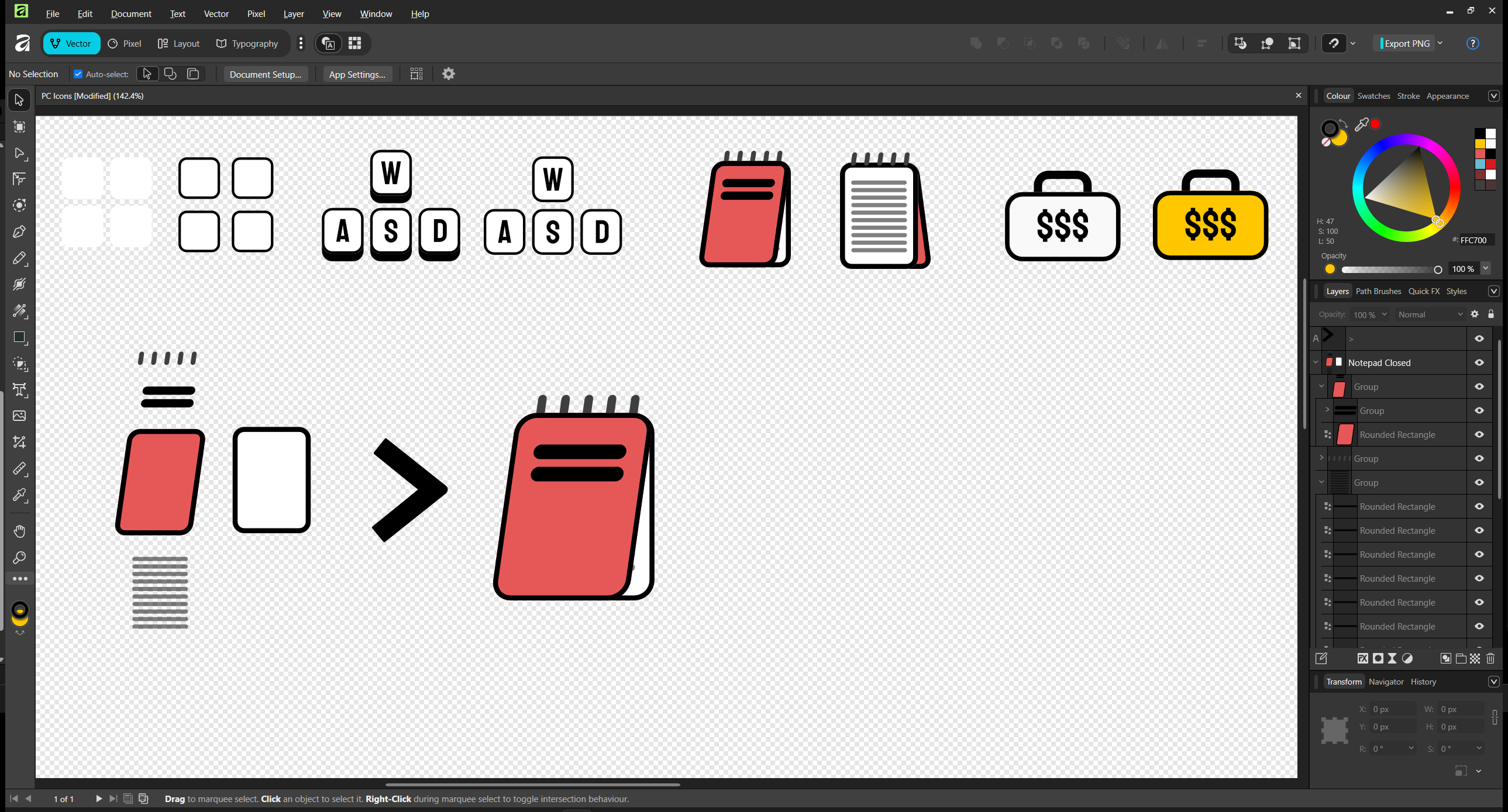Click the Document Setup button
The image size is (1508, 812).
(x=265, y=74)
